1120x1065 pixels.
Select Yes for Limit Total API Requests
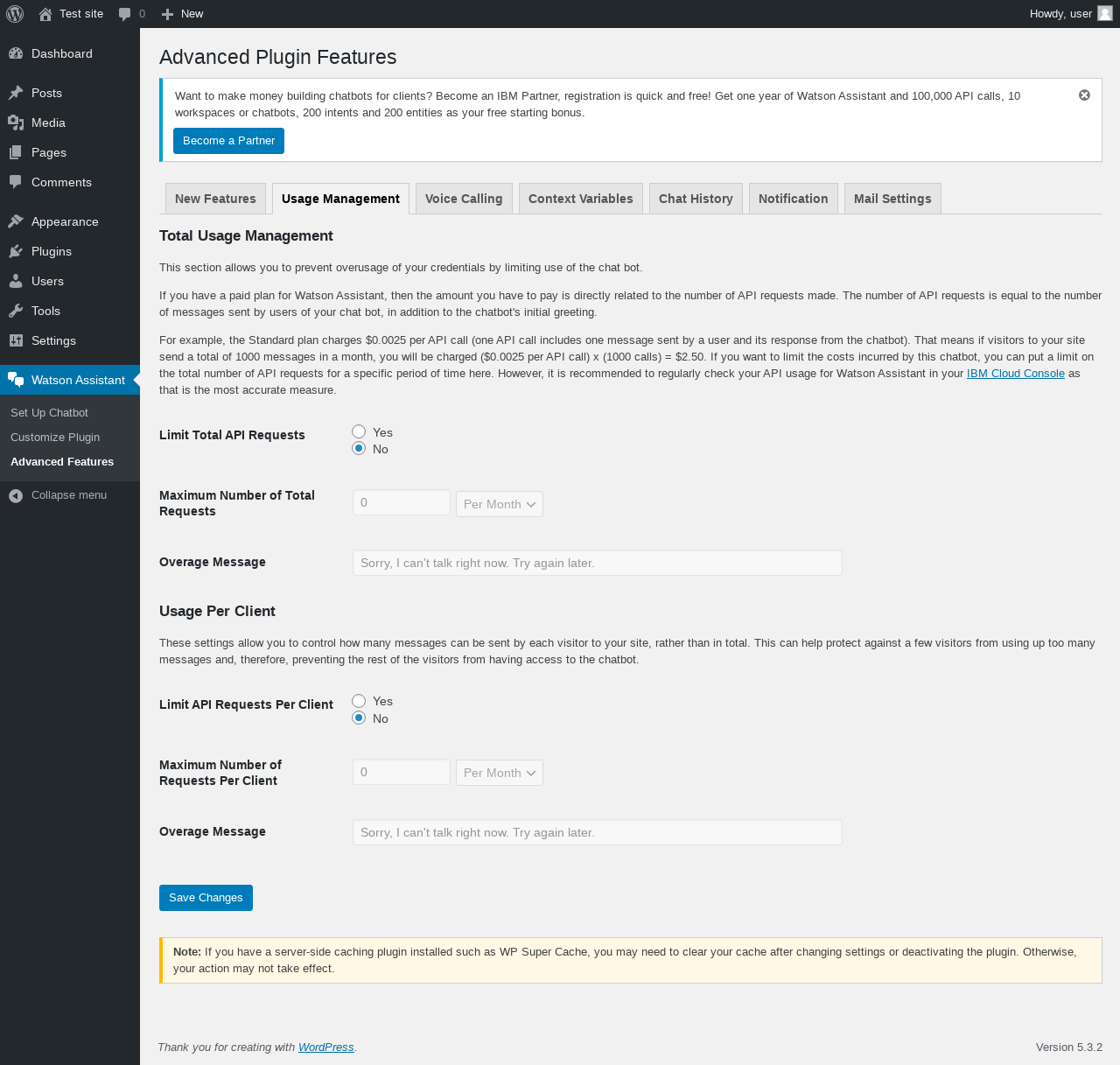pos(359,431)
